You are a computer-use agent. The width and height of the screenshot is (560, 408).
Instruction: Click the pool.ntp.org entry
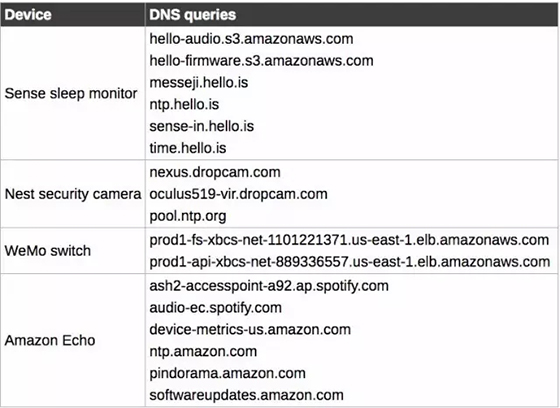click(x=188, y=216)
